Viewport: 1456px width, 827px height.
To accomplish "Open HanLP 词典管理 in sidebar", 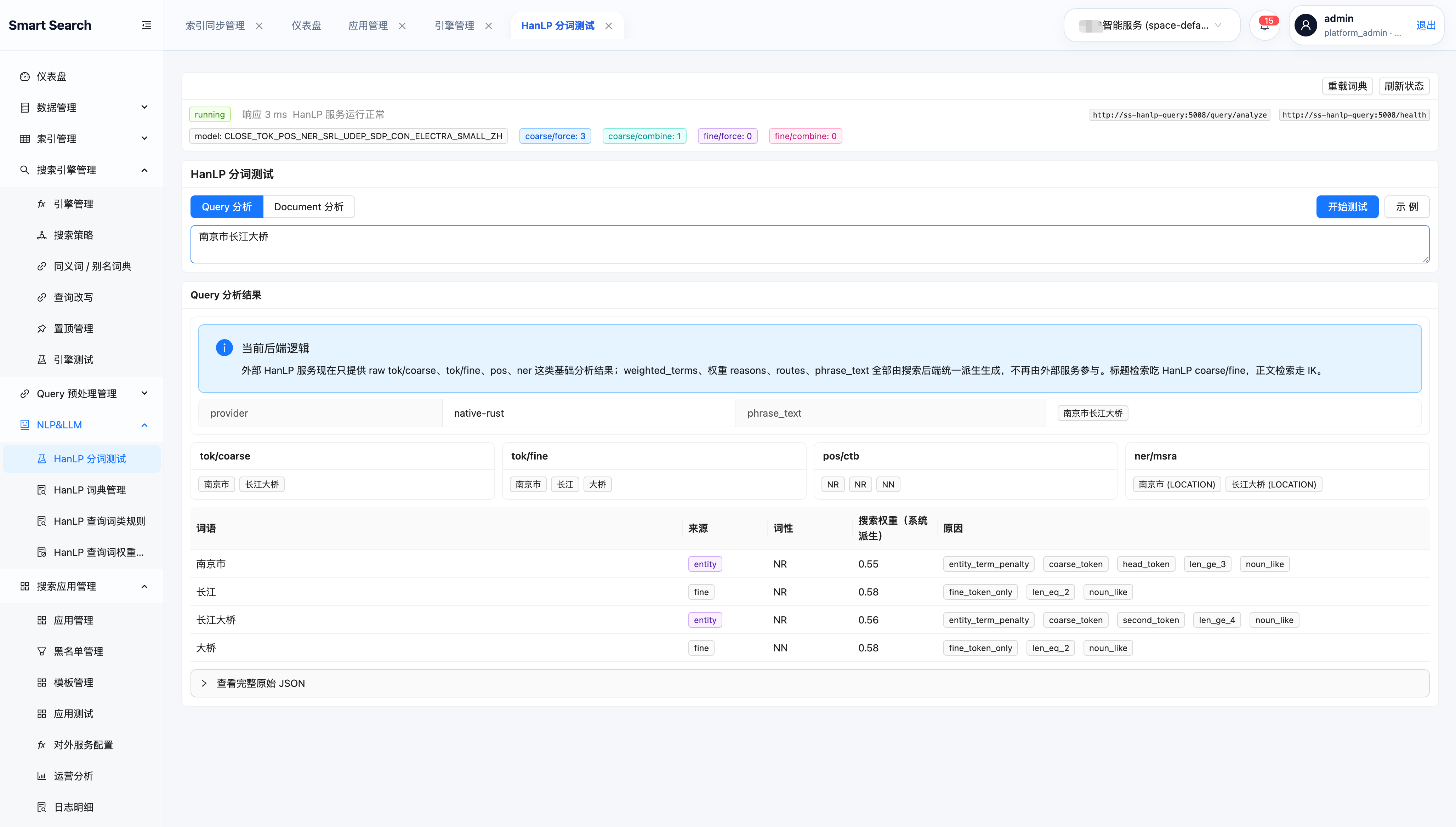I will [x=82, y=490].
